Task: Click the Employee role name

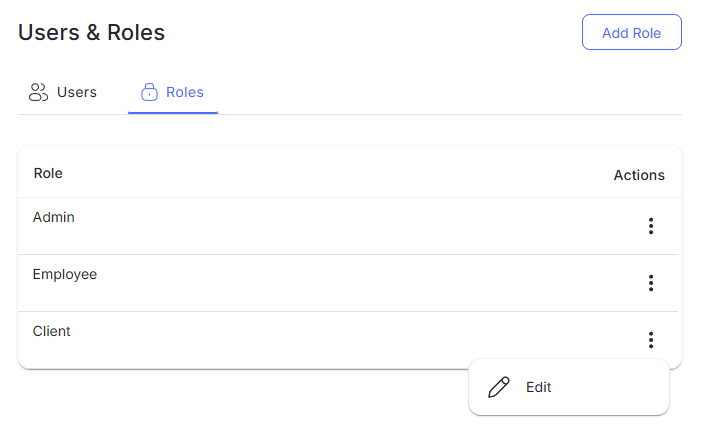Action: point(65,274)
